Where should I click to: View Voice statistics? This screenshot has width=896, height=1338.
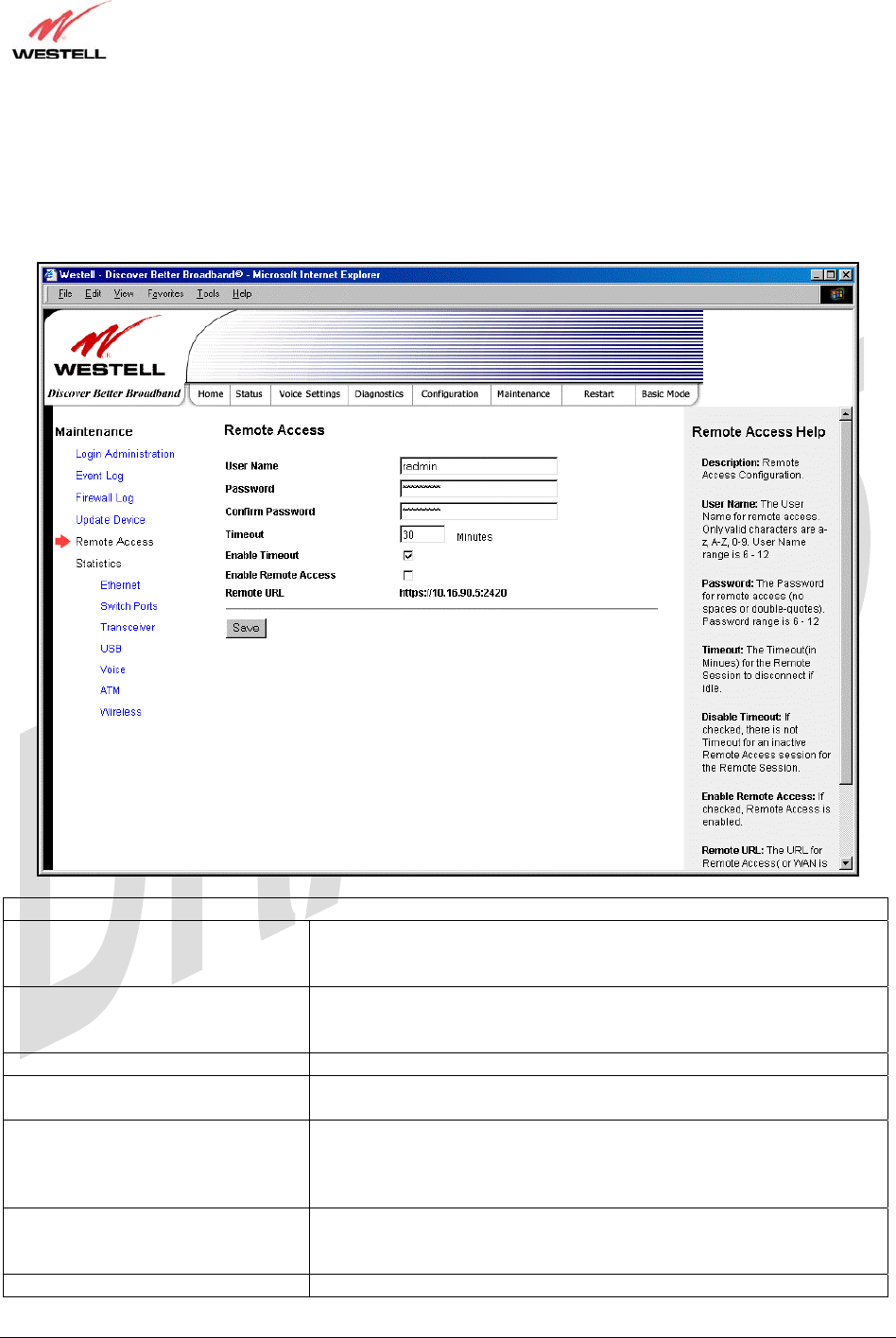pos(112,669)
